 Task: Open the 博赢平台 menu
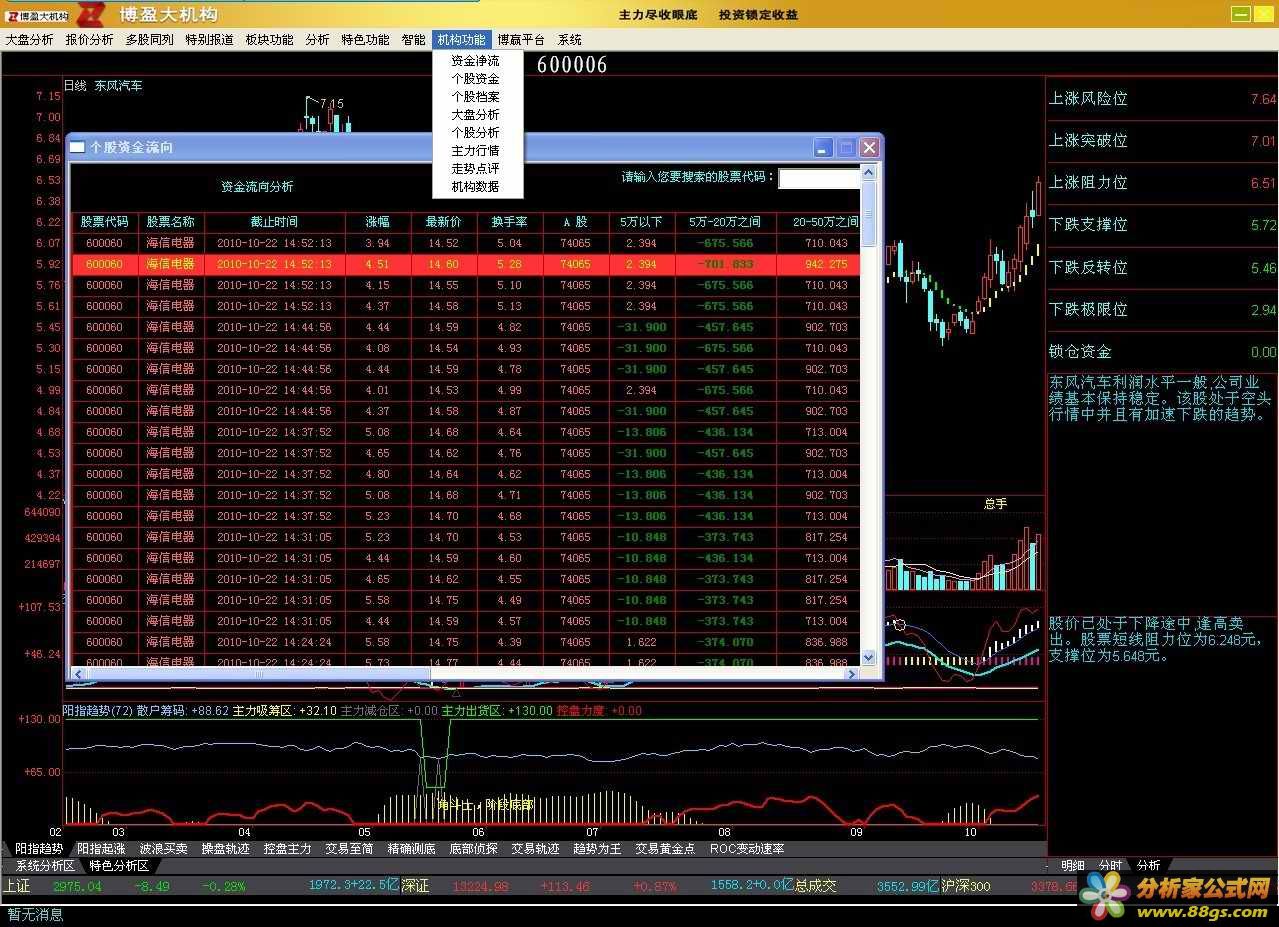pyautogui.click(x=522, y=40)
